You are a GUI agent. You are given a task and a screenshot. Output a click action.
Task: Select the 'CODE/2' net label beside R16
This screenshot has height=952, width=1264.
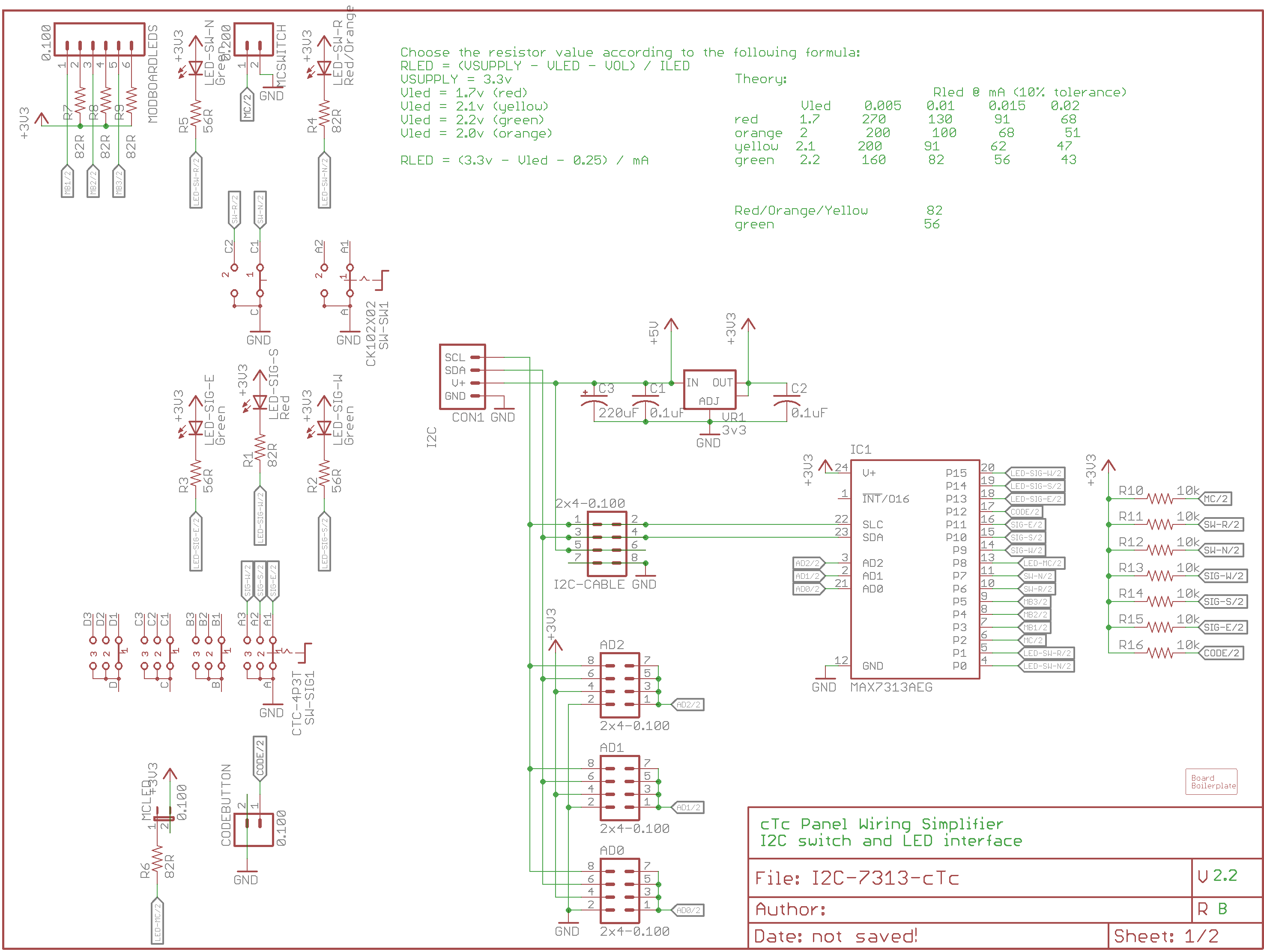pos(1221,653)
